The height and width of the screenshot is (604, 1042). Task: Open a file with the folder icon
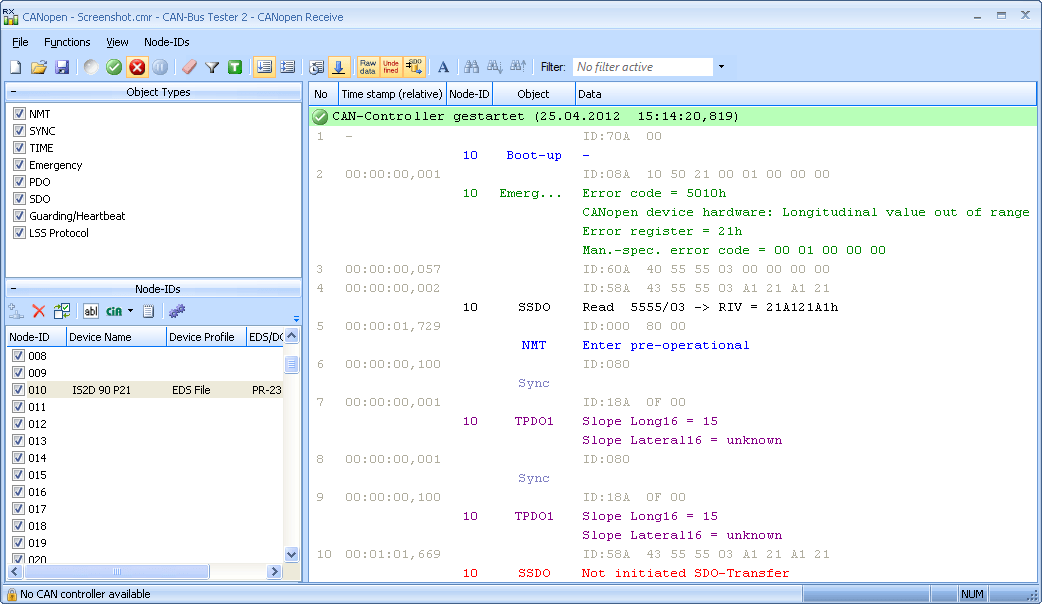(x=39, y=67)
